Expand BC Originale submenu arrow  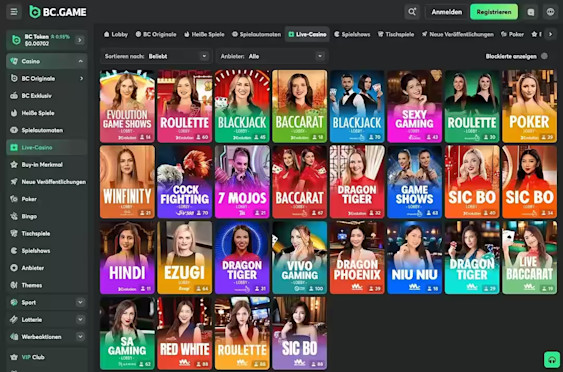(82, 78)
